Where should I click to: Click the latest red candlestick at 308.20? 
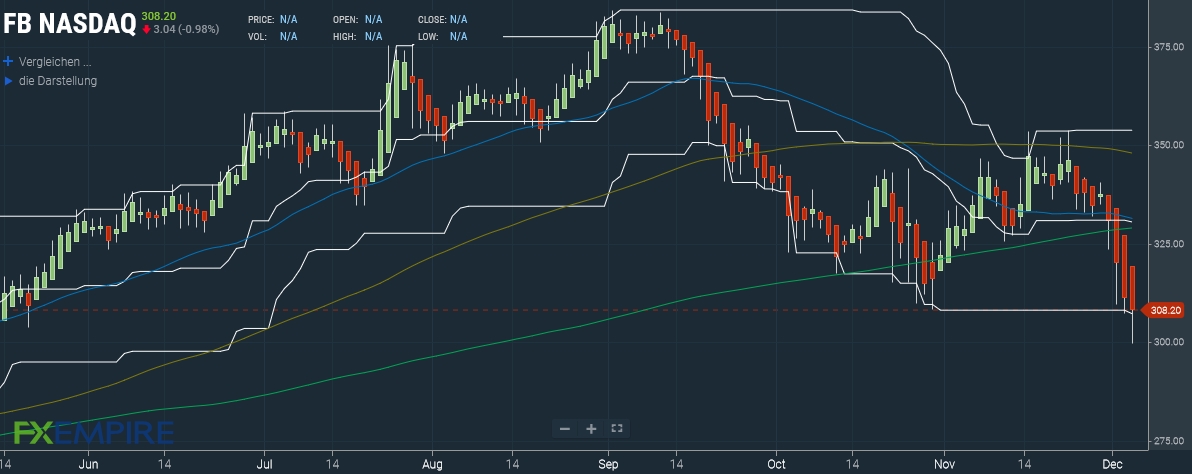pyautogui.click(x=1133, y=289)
